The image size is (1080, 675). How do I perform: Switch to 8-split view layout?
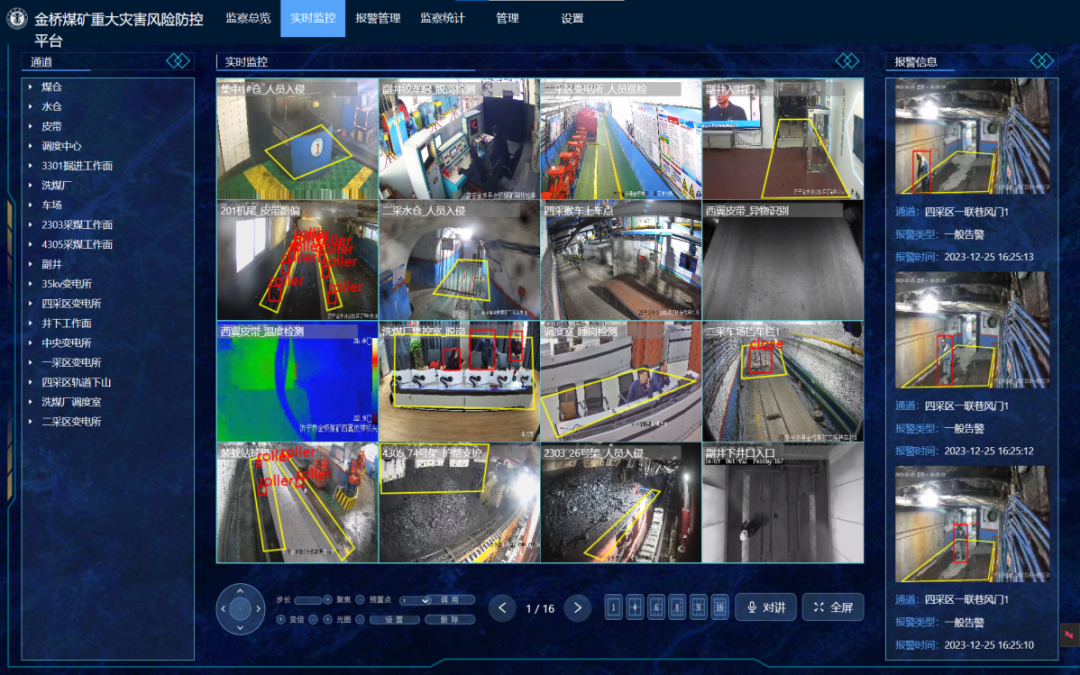(x=677, y=608)
